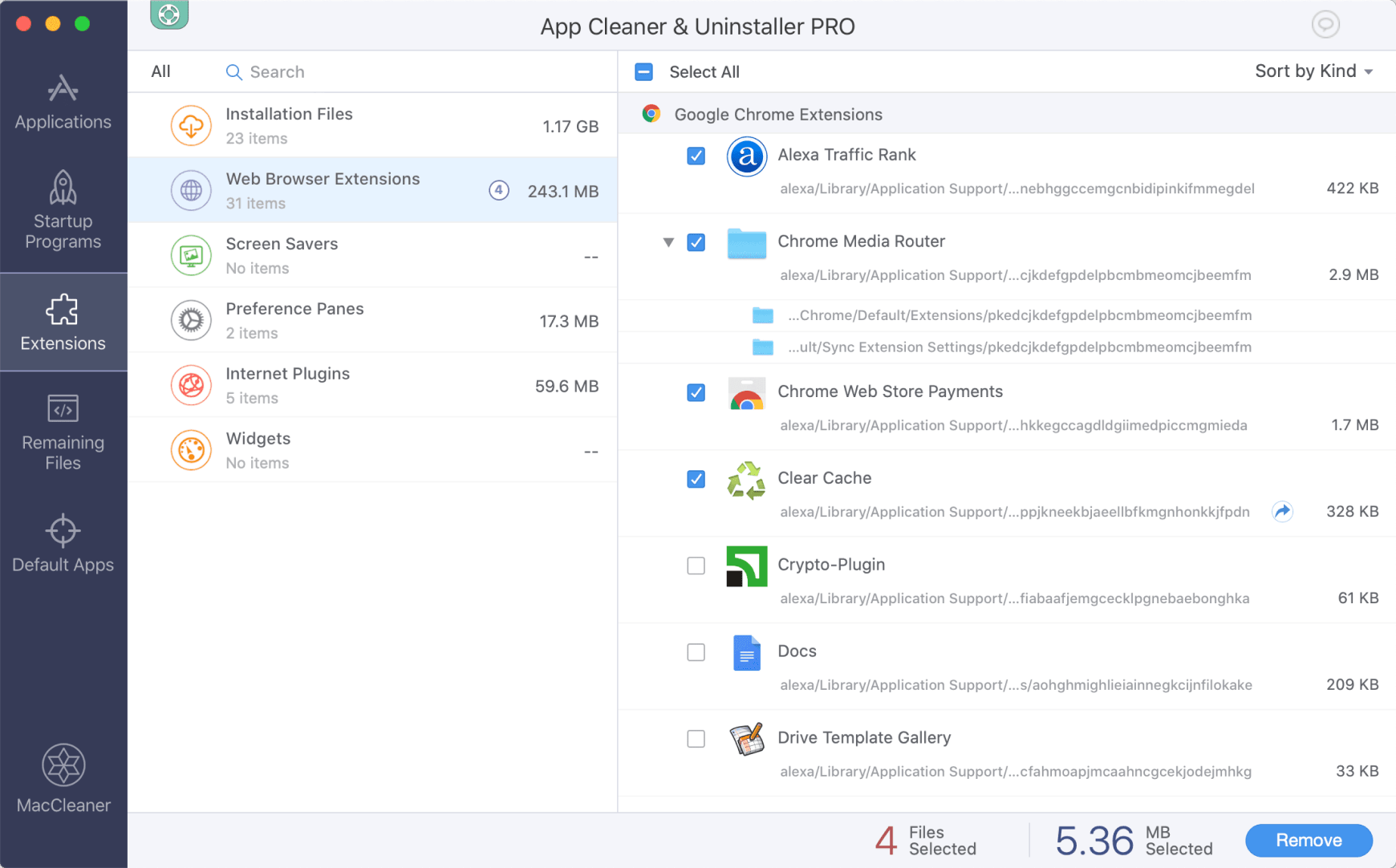Screen dimensions: 1396x868
Task: Click the Internet Plugins icon
Action: (191, 386)
